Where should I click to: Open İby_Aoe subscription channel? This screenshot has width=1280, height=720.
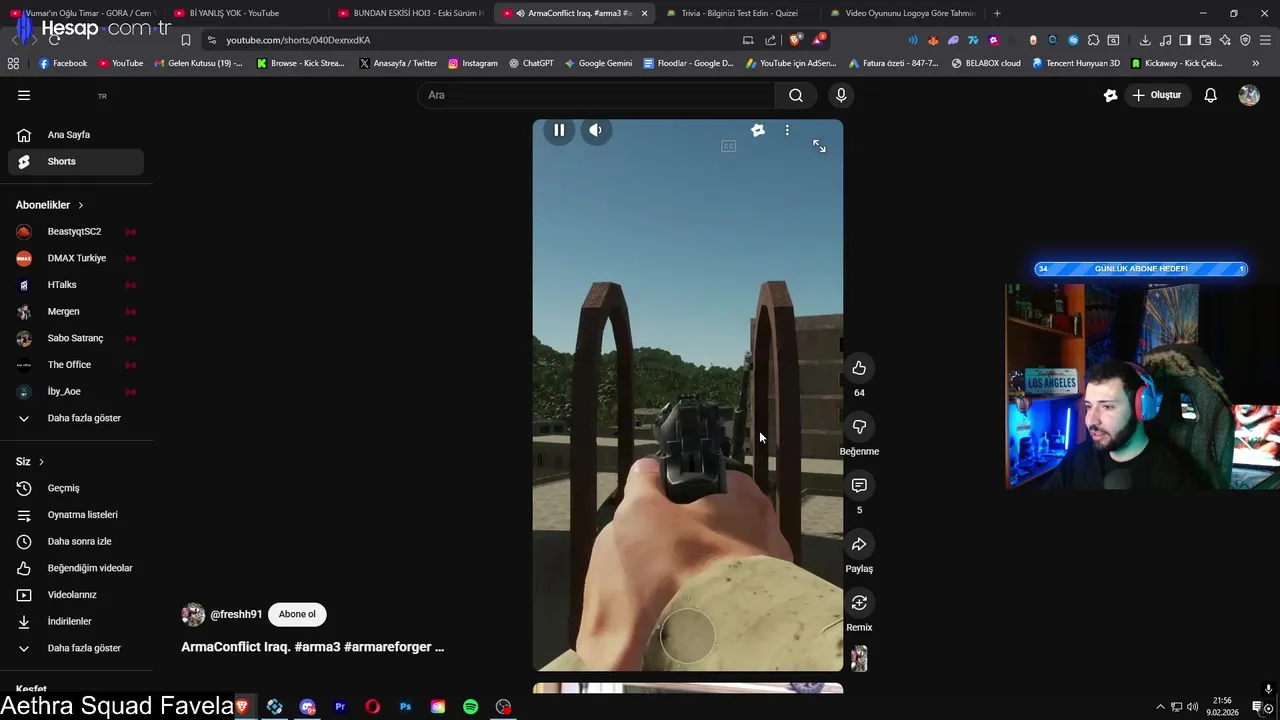(x=76, y=391)
